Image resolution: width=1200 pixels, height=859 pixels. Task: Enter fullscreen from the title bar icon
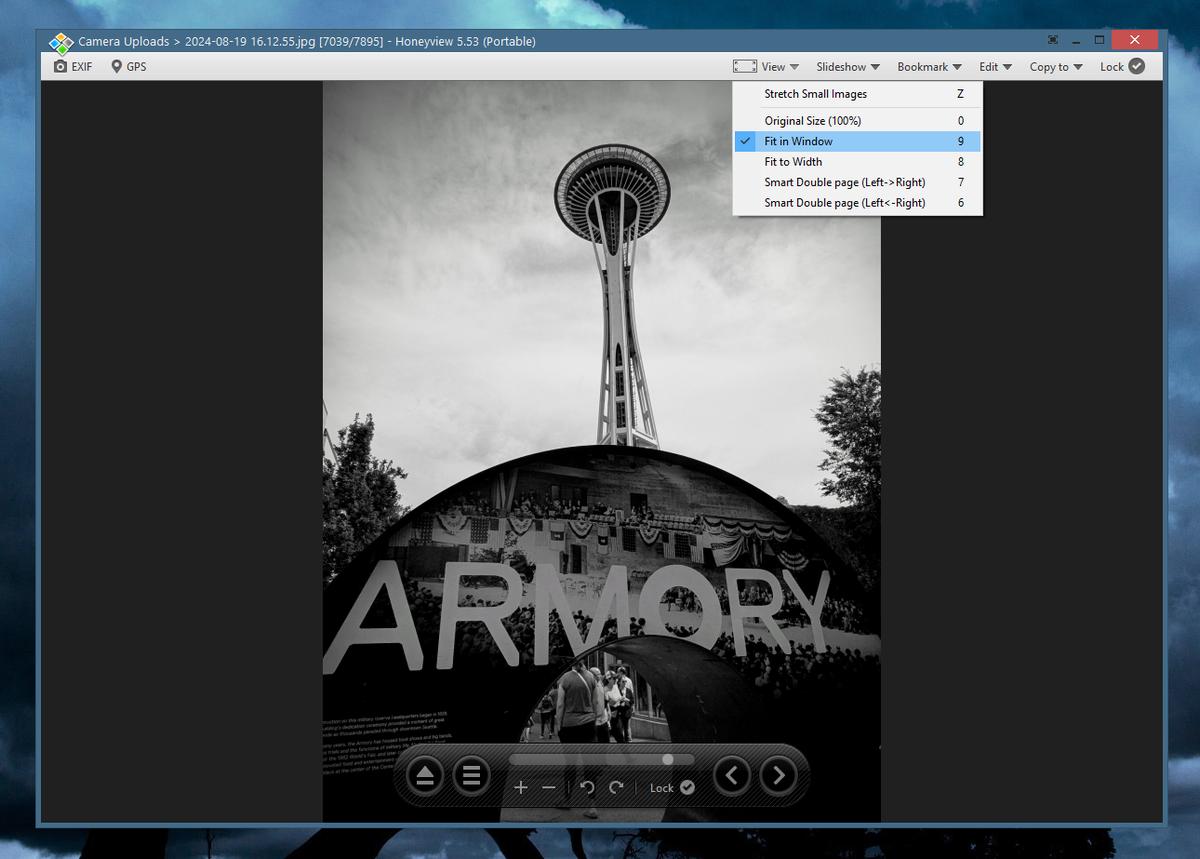pos(1053,41)
